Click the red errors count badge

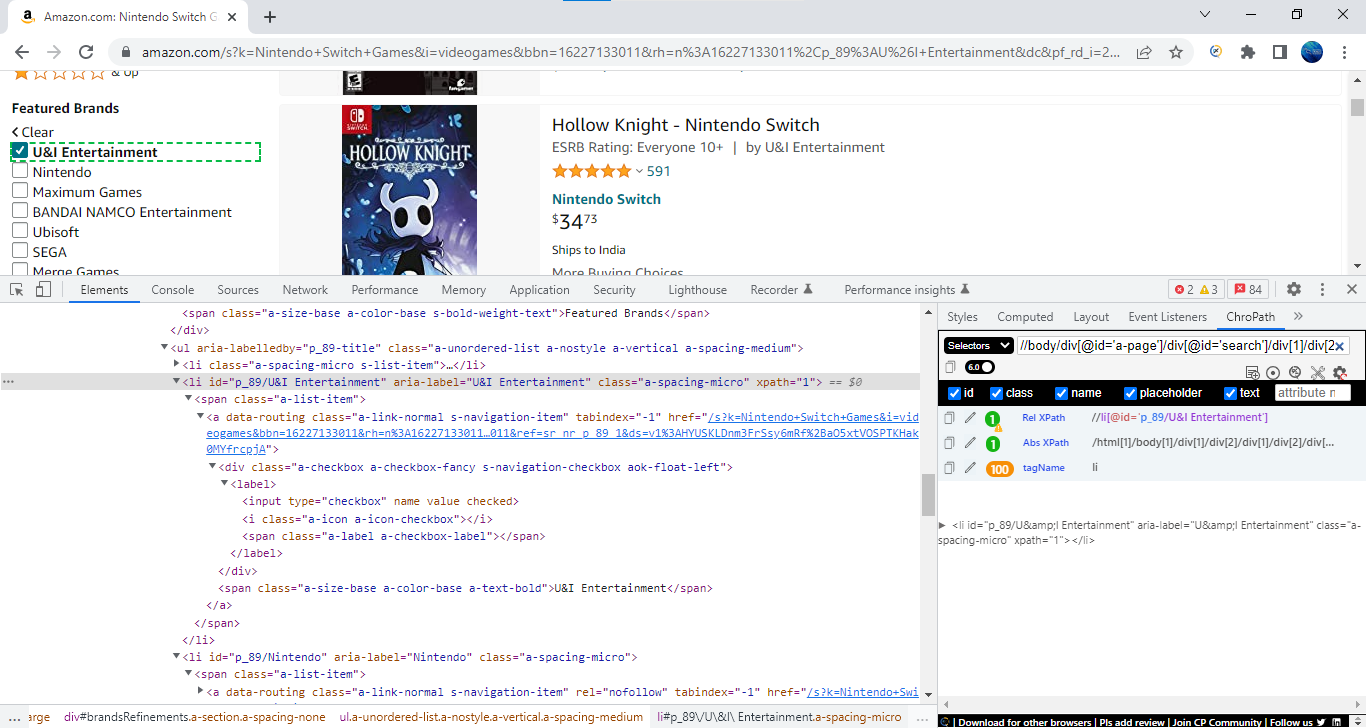tap(1183, 290)
